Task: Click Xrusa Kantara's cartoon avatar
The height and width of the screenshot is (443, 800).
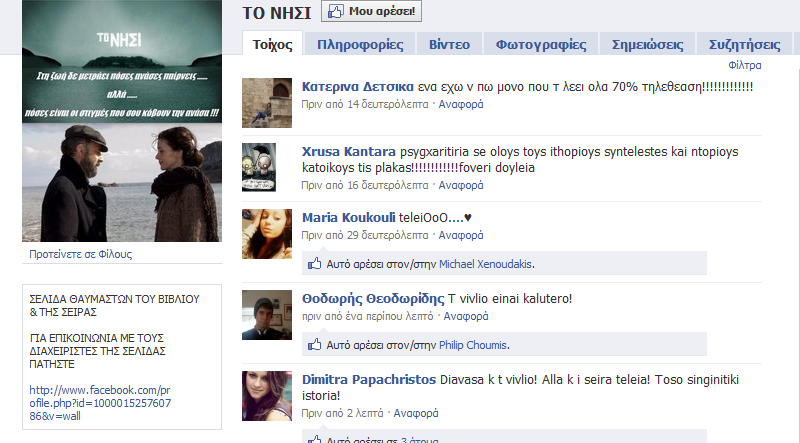Action: [259, 167]
